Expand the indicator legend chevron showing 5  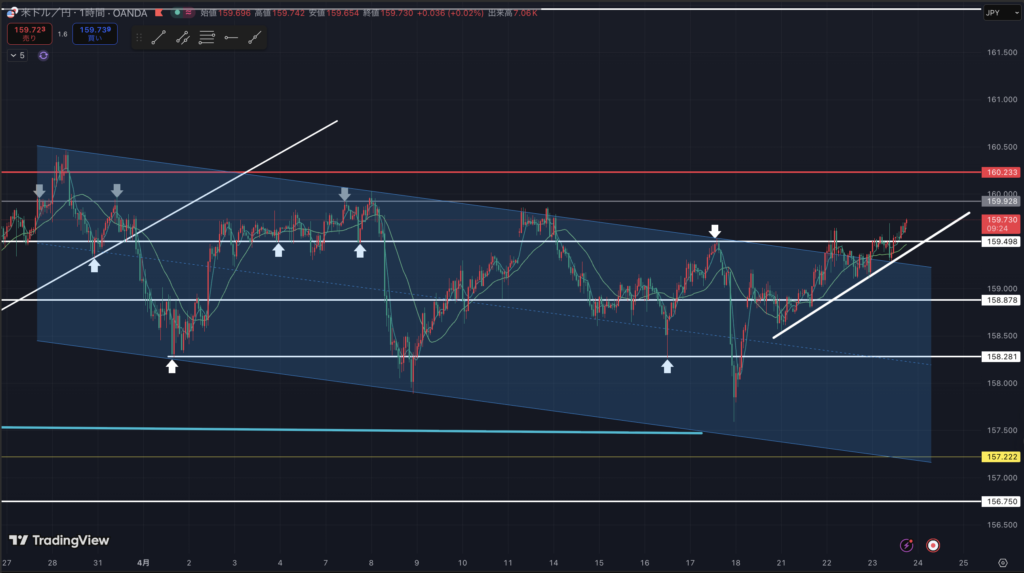pos(16,56)
